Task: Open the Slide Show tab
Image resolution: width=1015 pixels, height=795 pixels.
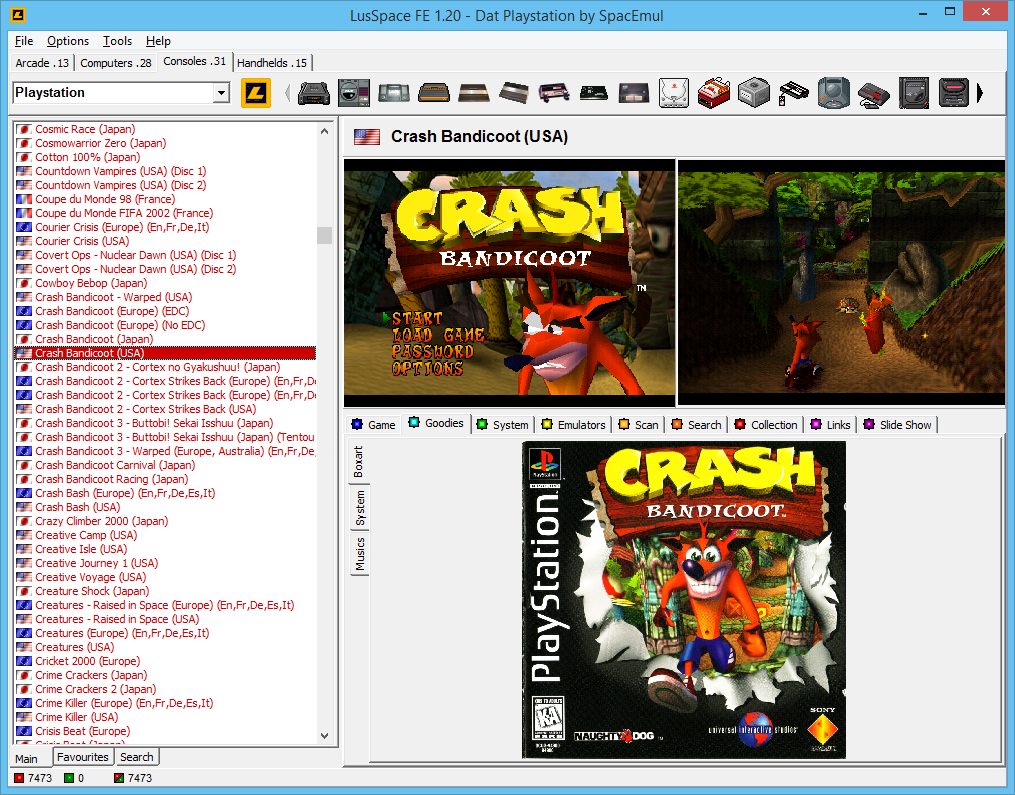Action: pos(897,425)
